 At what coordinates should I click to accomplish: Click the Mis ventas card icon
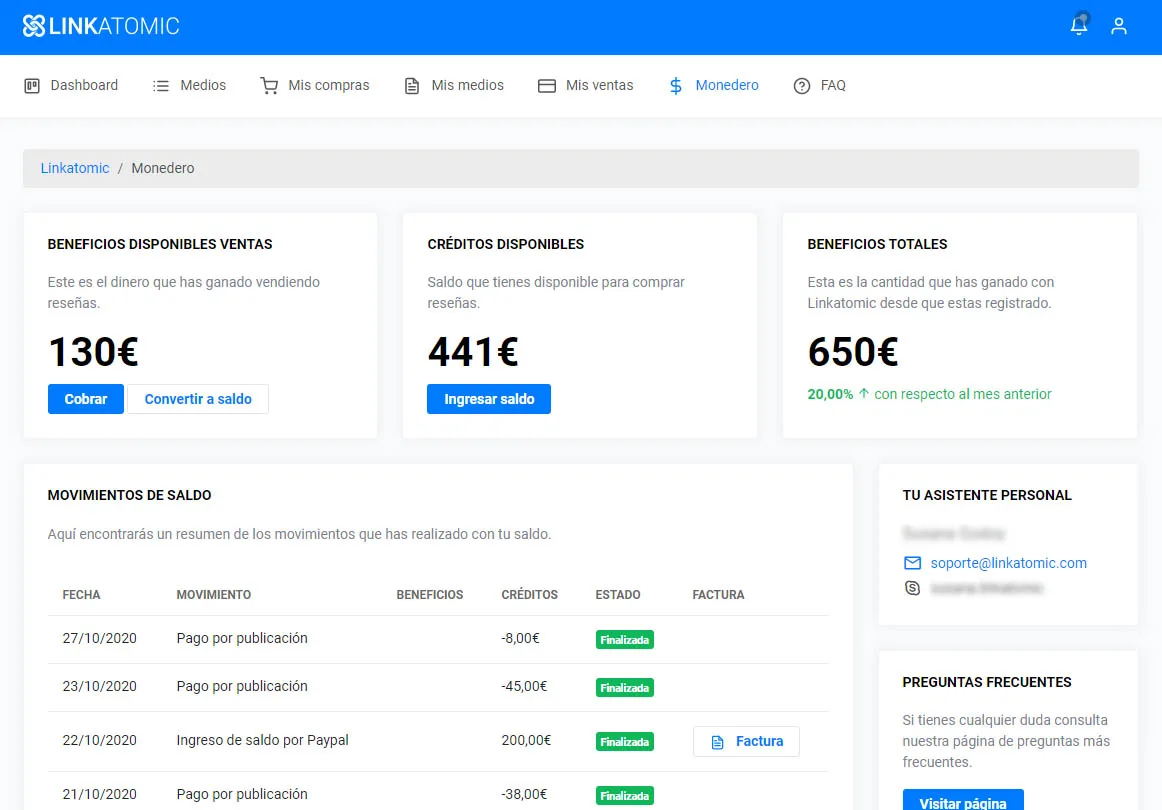[x=546, y=86]
